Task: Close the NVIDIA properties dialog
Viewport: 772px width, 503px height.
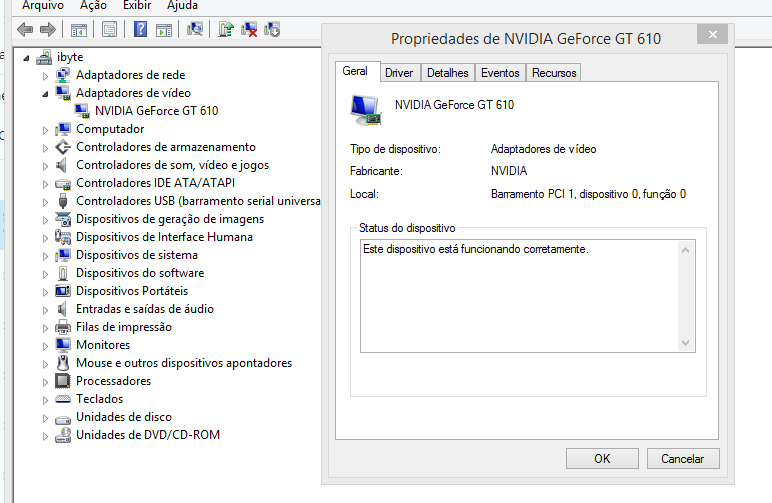Action: click(x=712, y=34)
